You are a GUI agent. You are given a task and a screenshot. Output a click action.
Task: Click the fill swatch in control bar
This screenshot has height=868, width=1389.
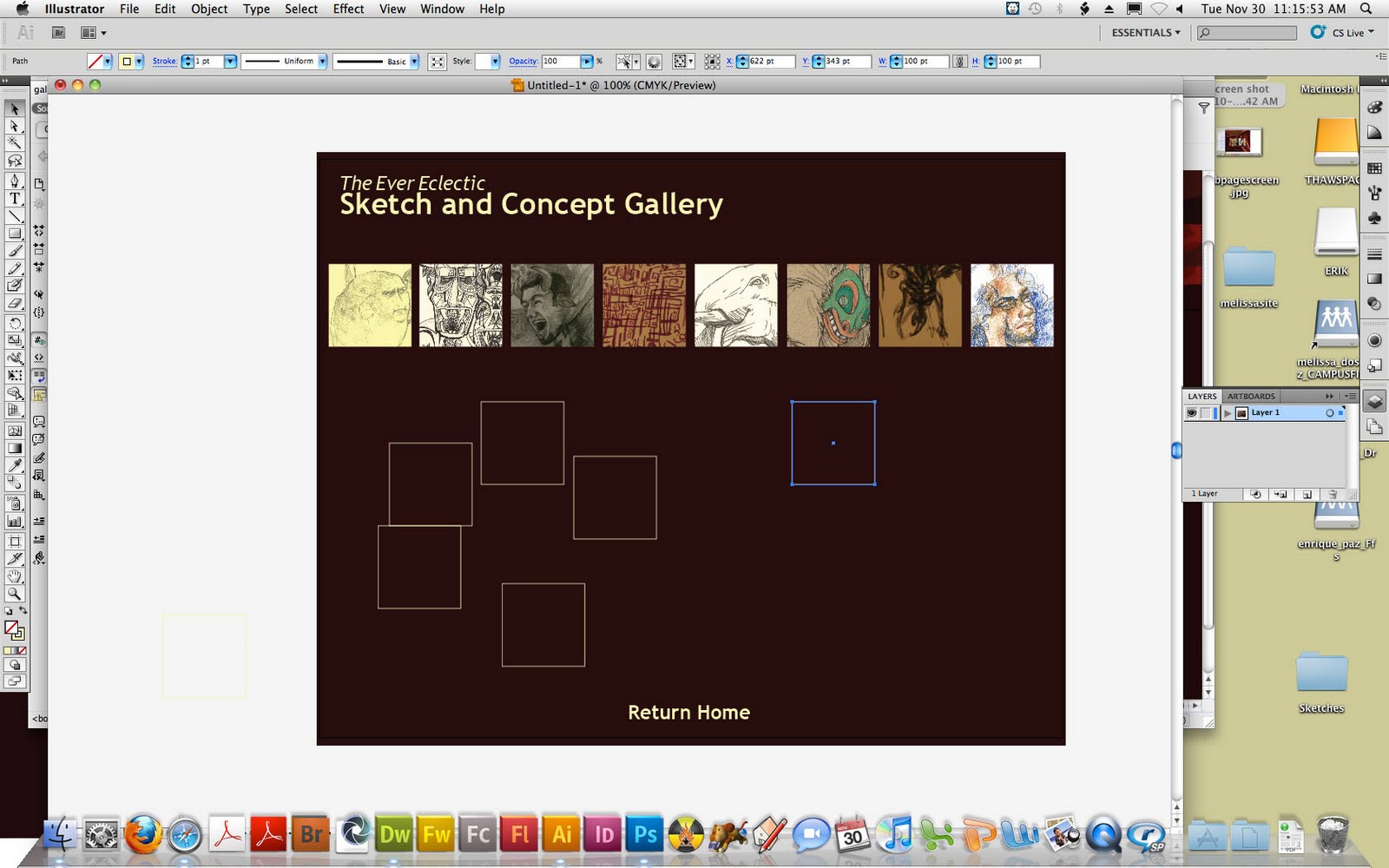pos(95,62)
